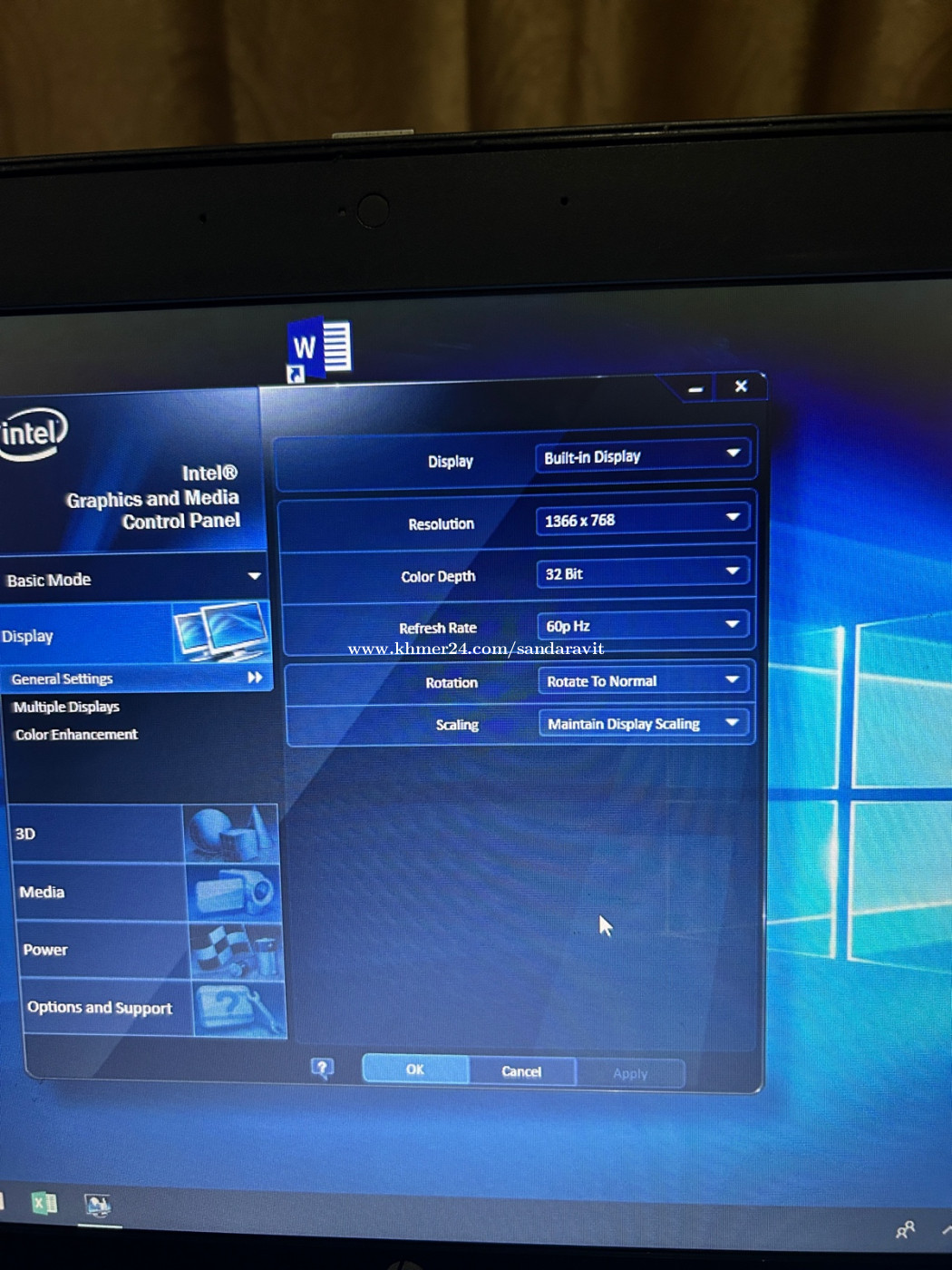The width and height of the screenshot is (952, 1270).
Task: Click the Cancel button
Action: pyautogui.click(x=522, y=1071)
